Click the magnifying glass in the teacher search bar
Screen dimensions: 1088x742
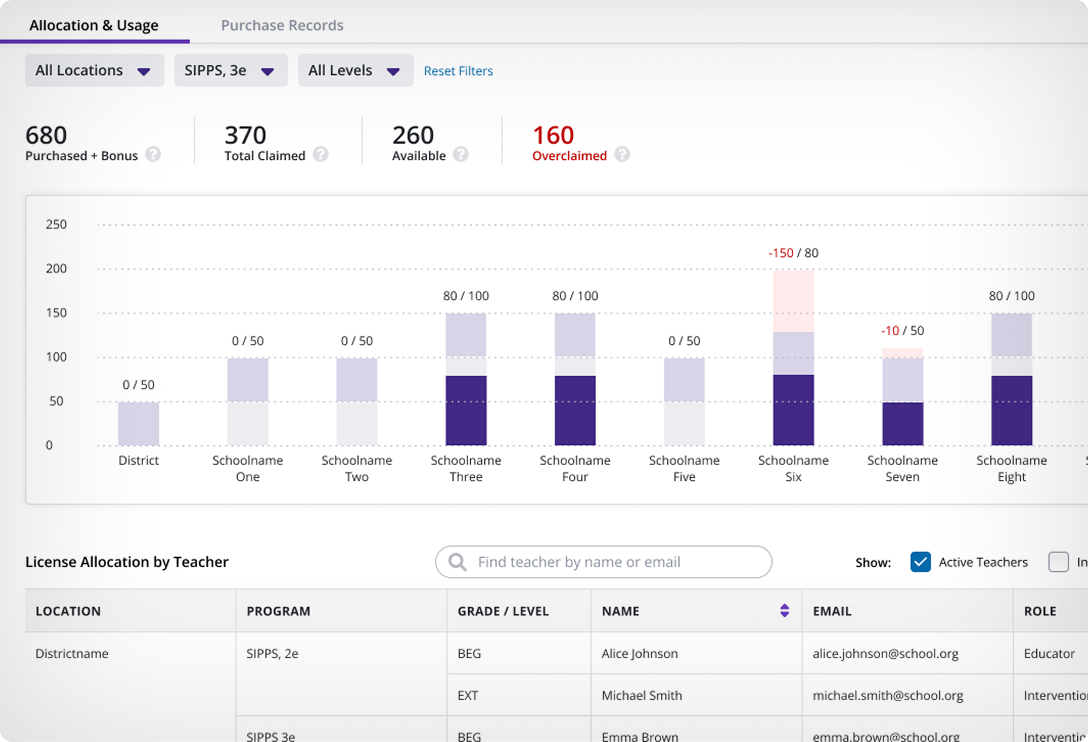[x=456, y=562]
